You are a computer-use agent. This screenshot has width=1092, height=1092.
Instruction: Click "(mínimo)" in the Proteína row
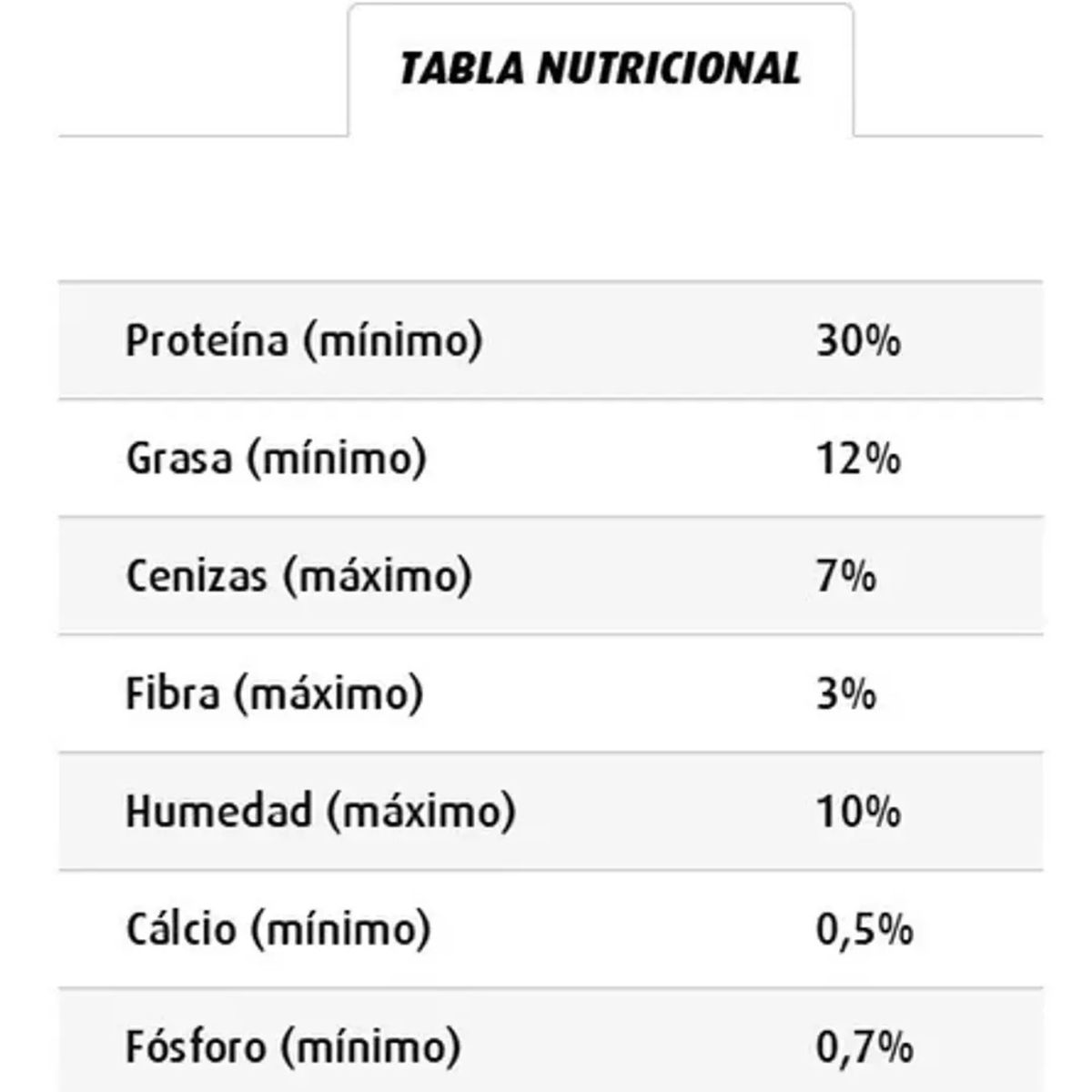click(x=393, y=341)
